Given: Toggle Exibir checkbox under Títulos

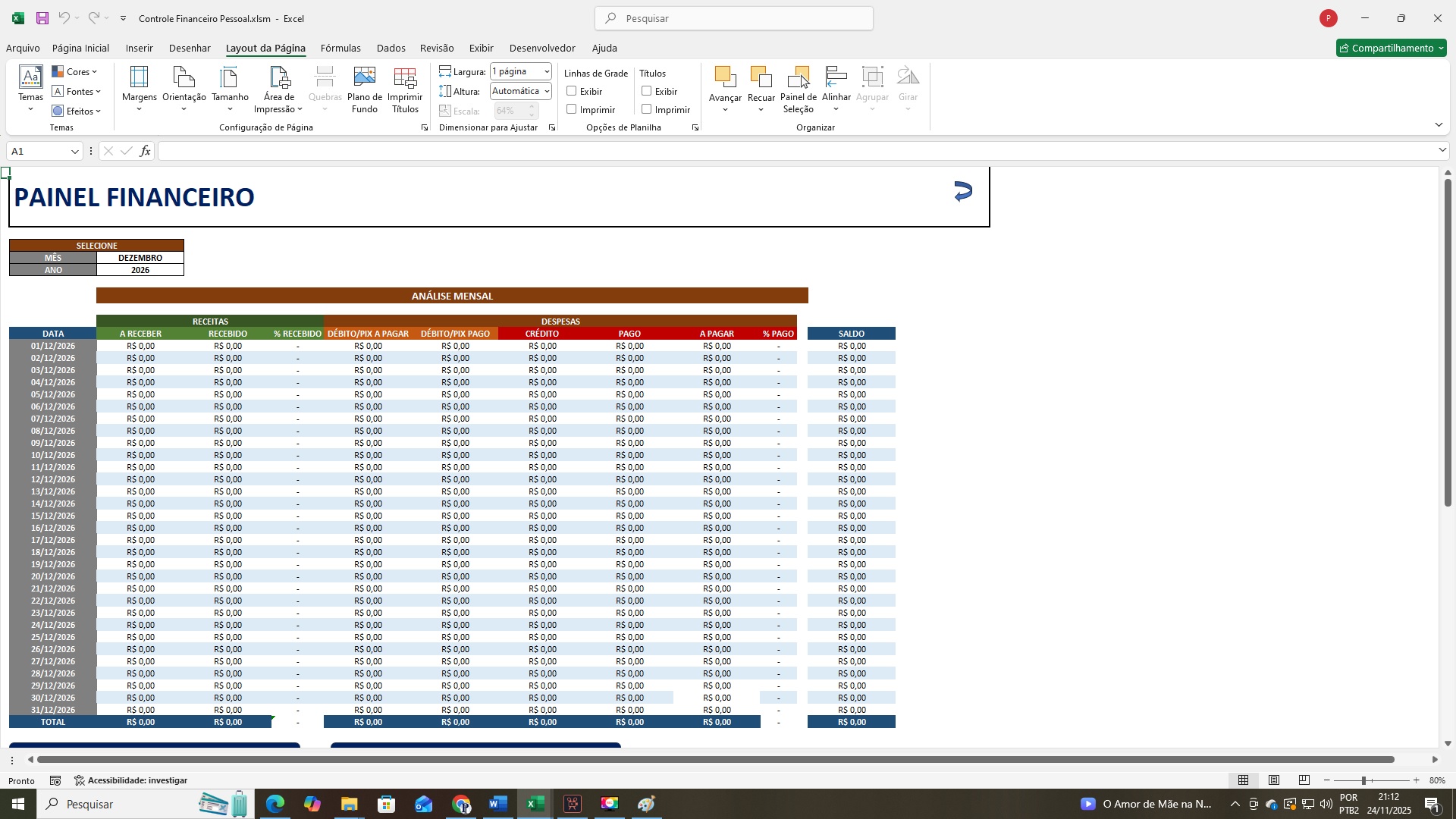Looking at the screenshot, I should [647, 91].
